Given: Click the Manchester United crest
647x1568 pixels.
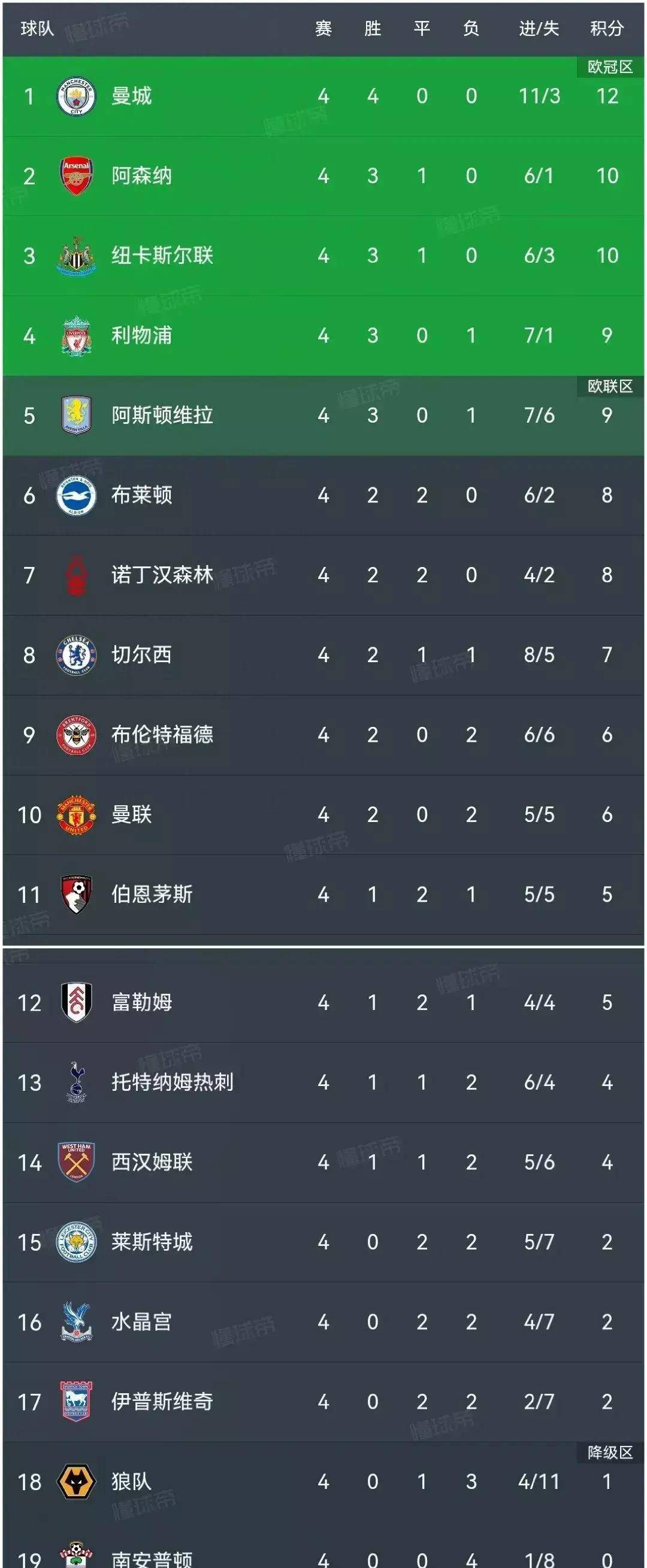Looking at the screenshot, I should [76, 814].
